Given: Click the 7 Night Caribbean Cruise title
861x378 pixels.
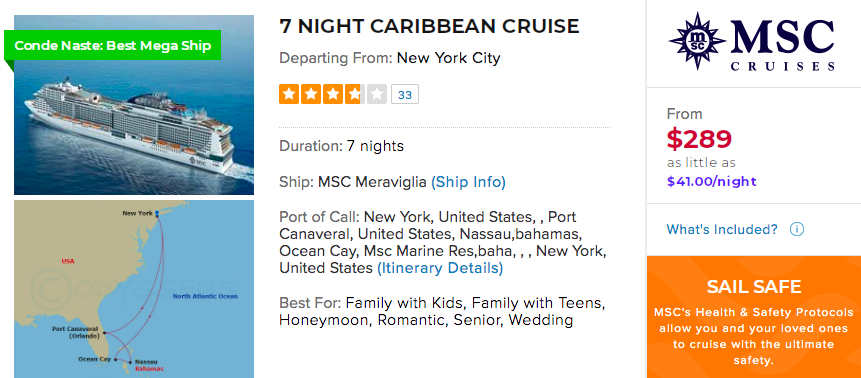Looking at the screenshot, I should 429,26.
